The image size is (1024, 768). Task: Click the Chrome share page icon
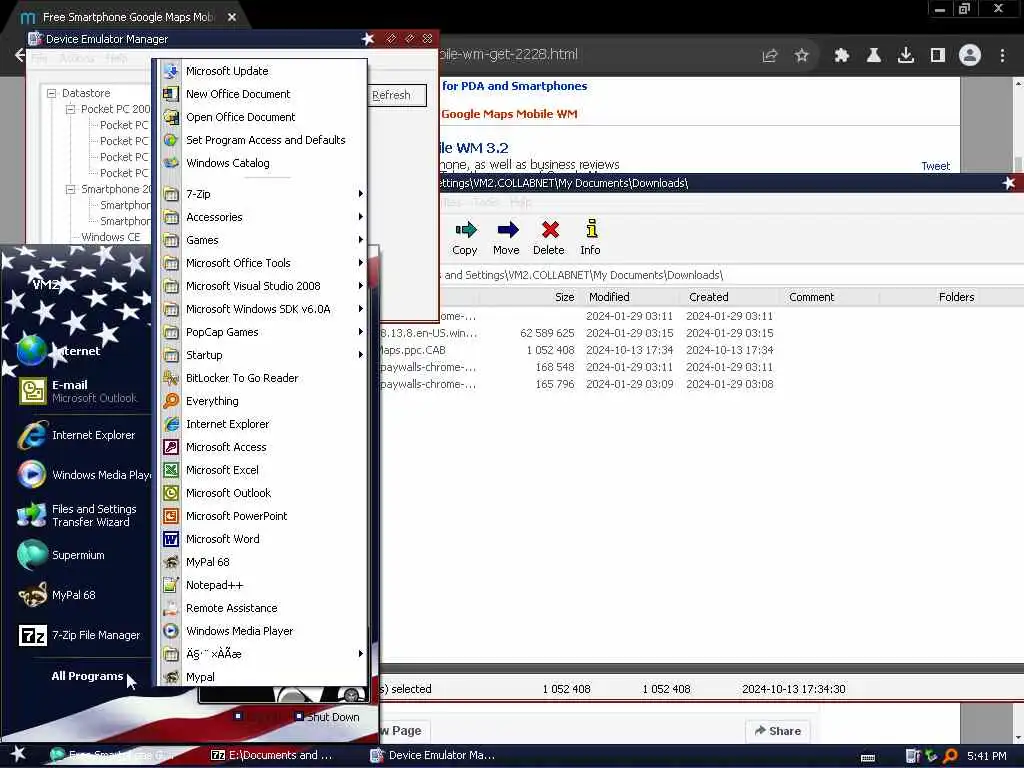770,56
